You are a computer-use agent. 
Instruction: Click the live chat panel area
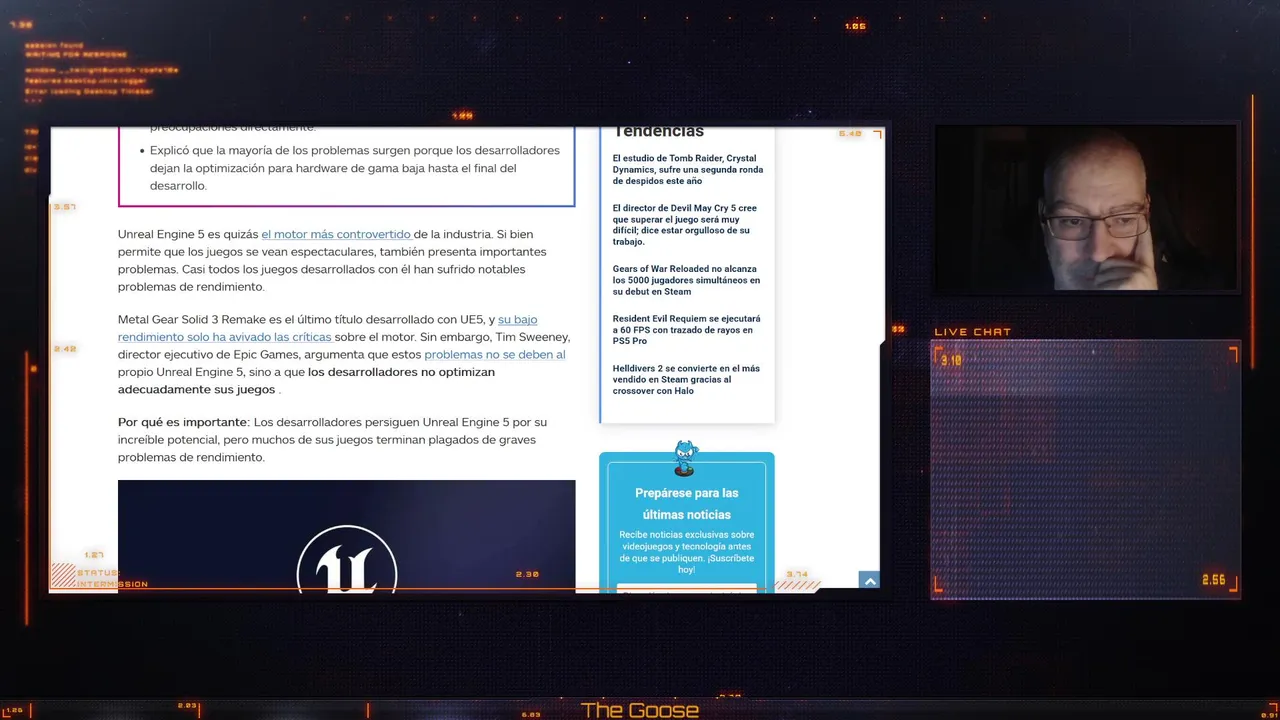(x=1086, y=470)
